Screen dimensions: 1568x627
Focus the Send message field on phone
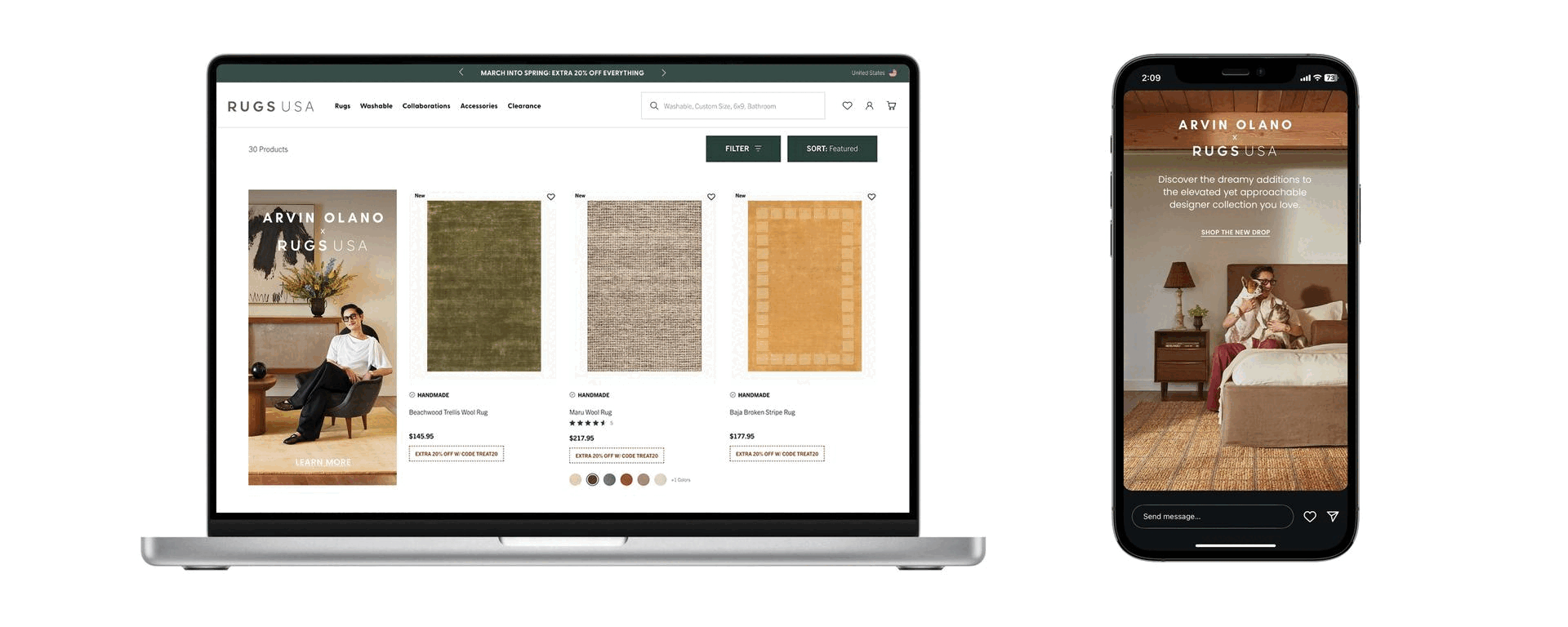(x=1213, y=517)
